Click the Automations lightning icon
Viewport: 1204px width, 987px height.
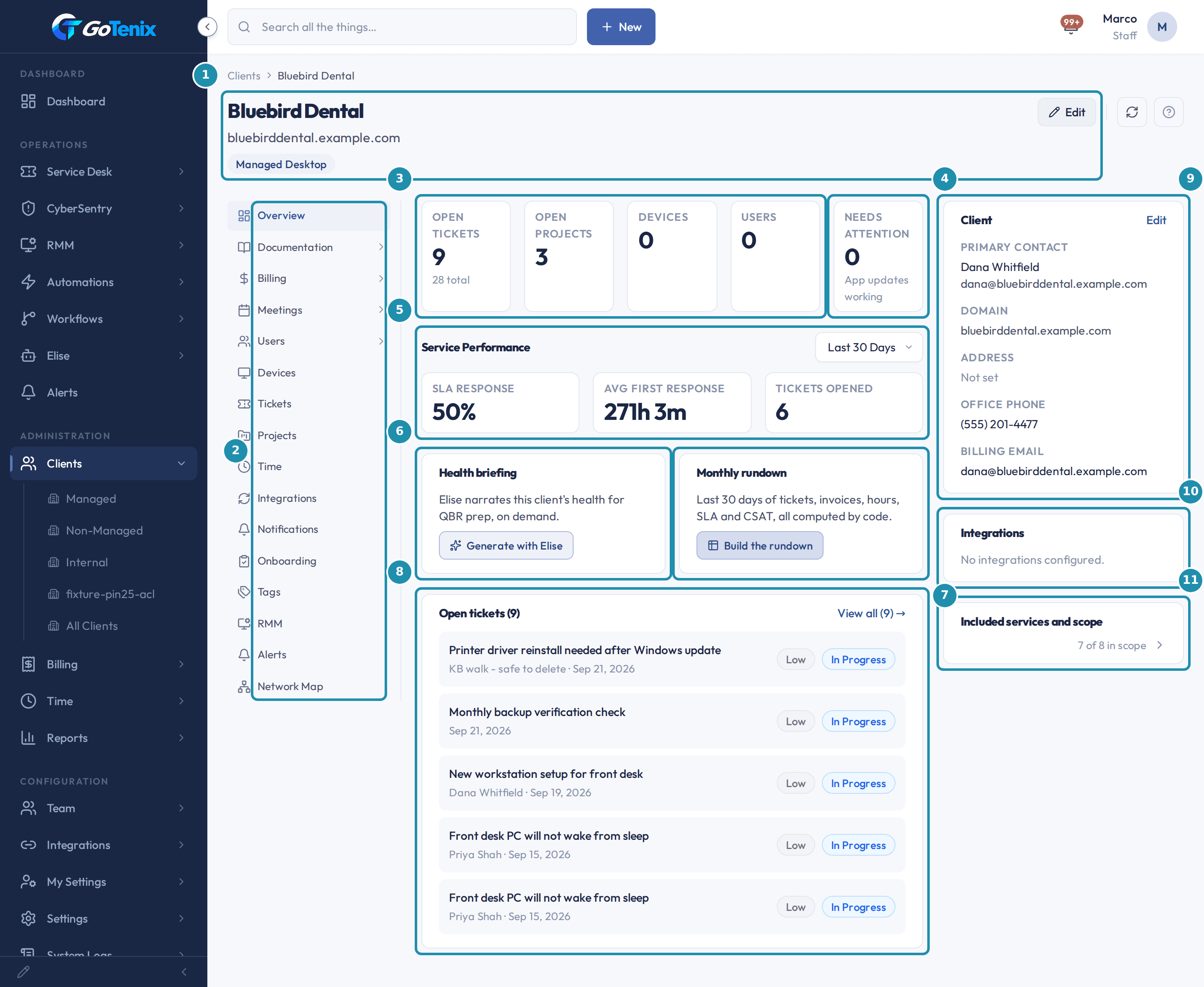(28, 282)
